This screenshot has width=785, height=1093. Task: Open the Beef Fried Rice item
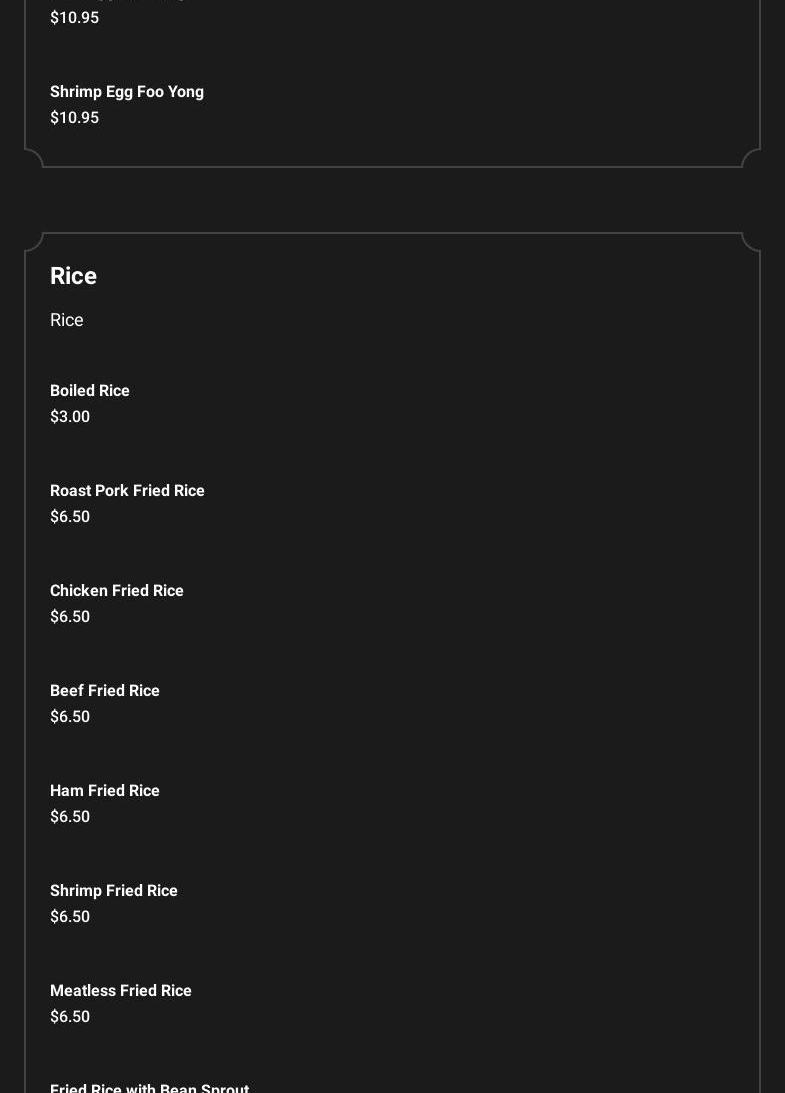pyautogui.click(x=105, y=691)
